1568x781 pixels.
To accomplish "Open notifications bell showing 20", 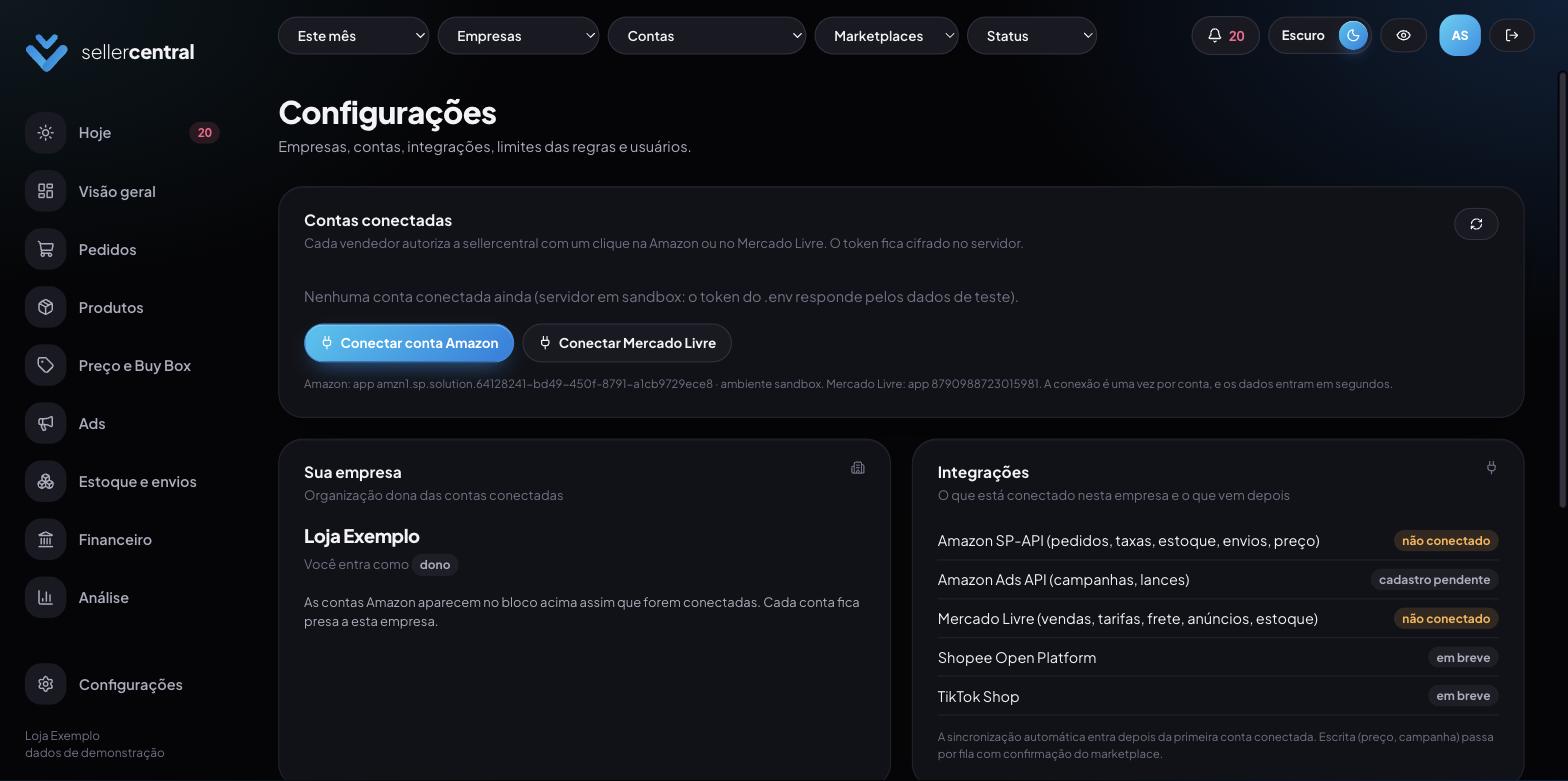I will click(x=1225, y=36).
